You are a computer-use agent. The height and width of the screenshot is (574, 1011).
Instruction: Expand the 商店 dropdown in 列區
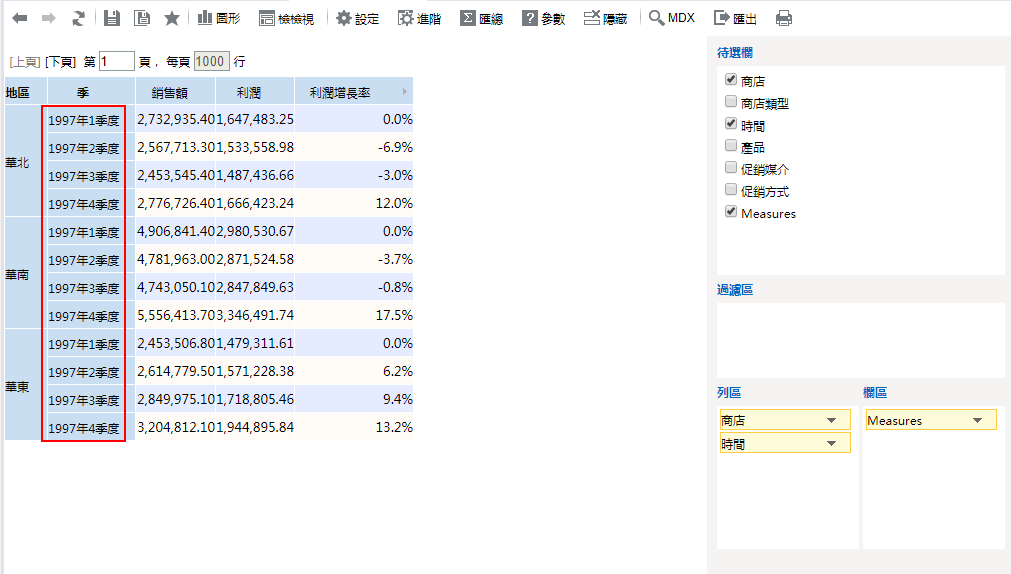coord(831,421)
